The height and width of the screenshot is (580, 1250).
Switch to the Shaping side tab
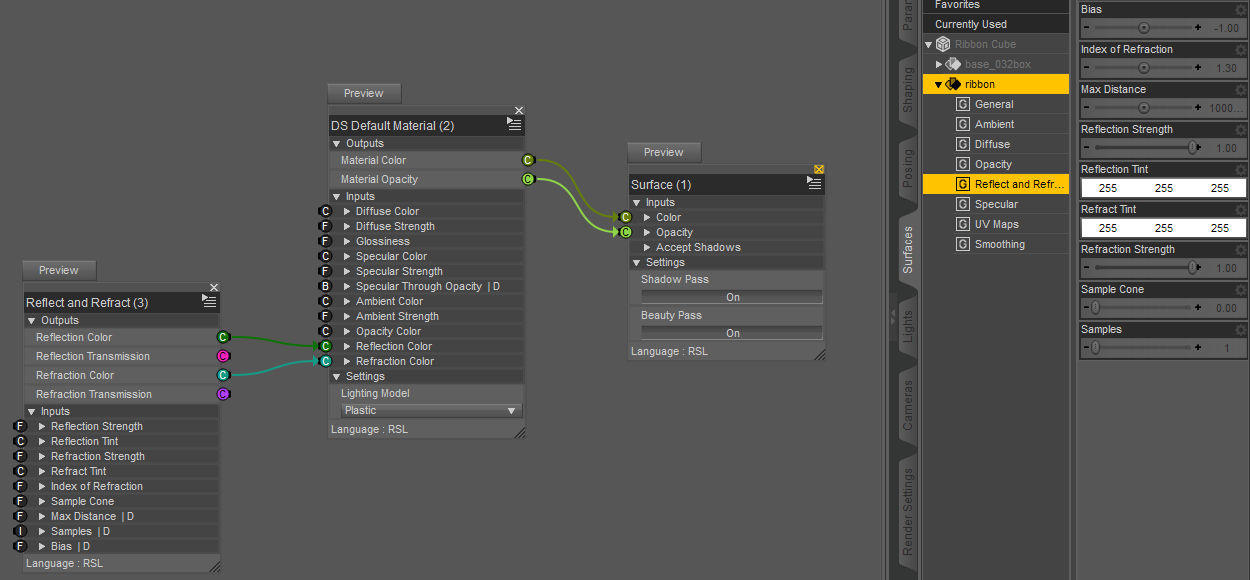point(908,90)
